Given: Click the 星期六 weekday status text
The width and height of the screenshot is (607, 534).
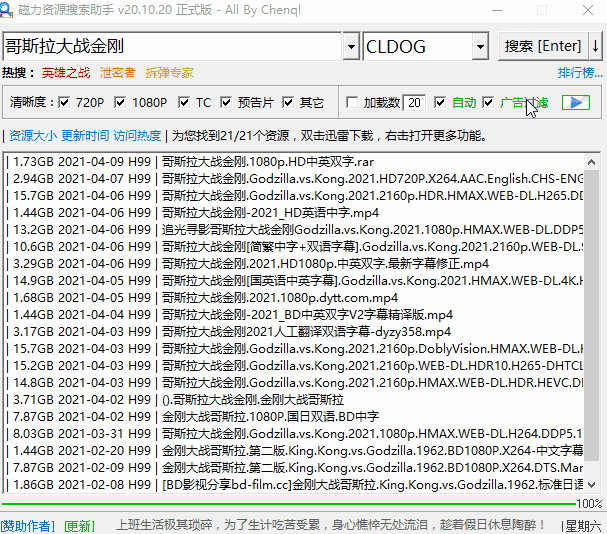Looking at the screenshot, I should coord(583,526).
